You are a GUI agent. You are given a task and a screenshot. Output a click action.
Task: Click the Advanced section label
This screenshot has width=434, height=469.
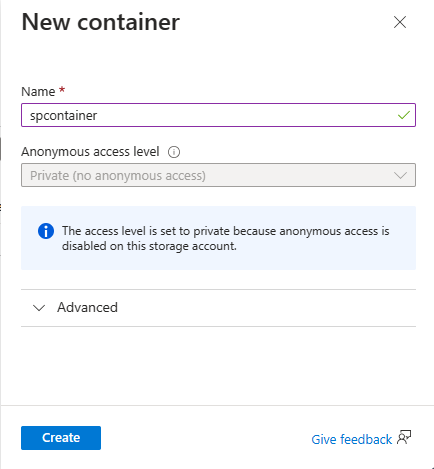click(x=87, y=307)
